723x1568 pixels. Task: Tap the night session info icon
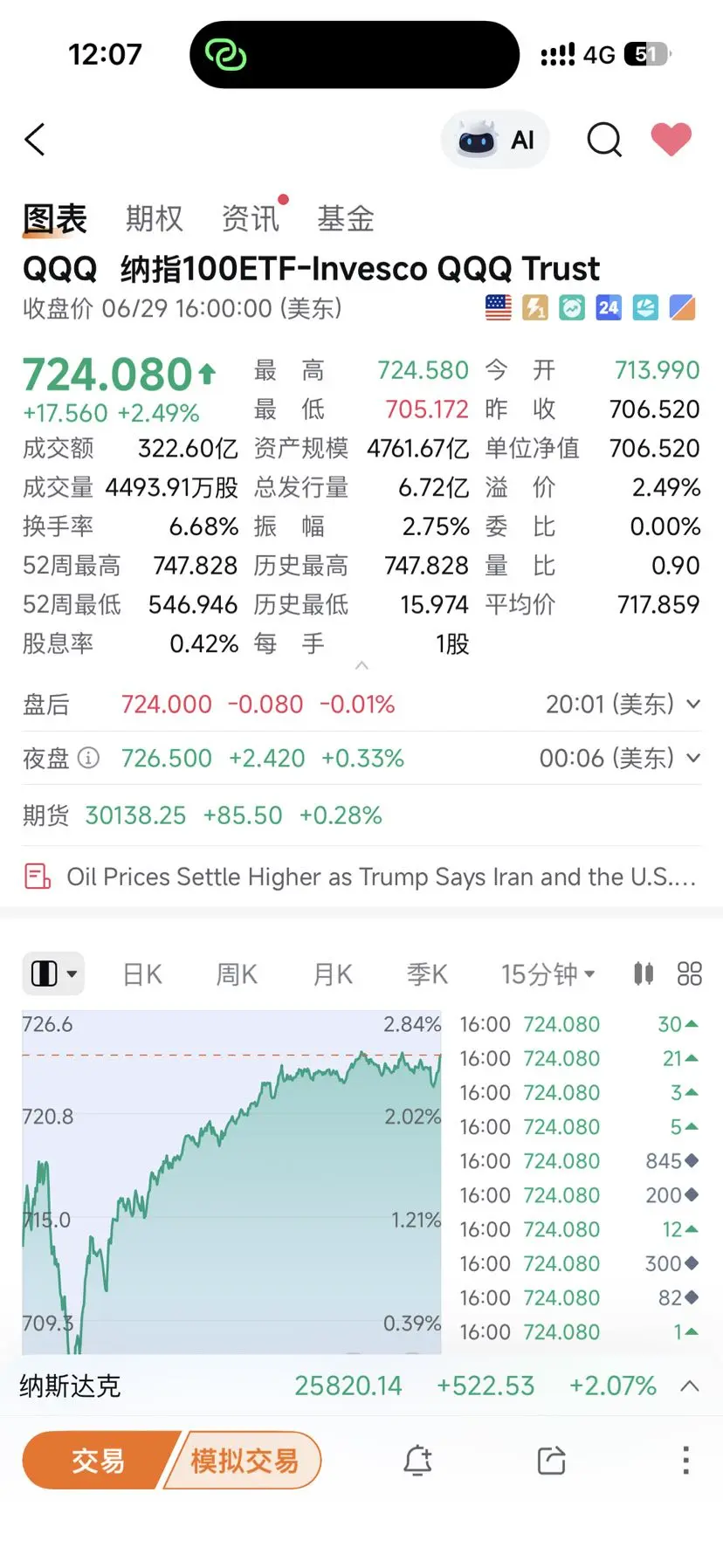coord(88,758)
